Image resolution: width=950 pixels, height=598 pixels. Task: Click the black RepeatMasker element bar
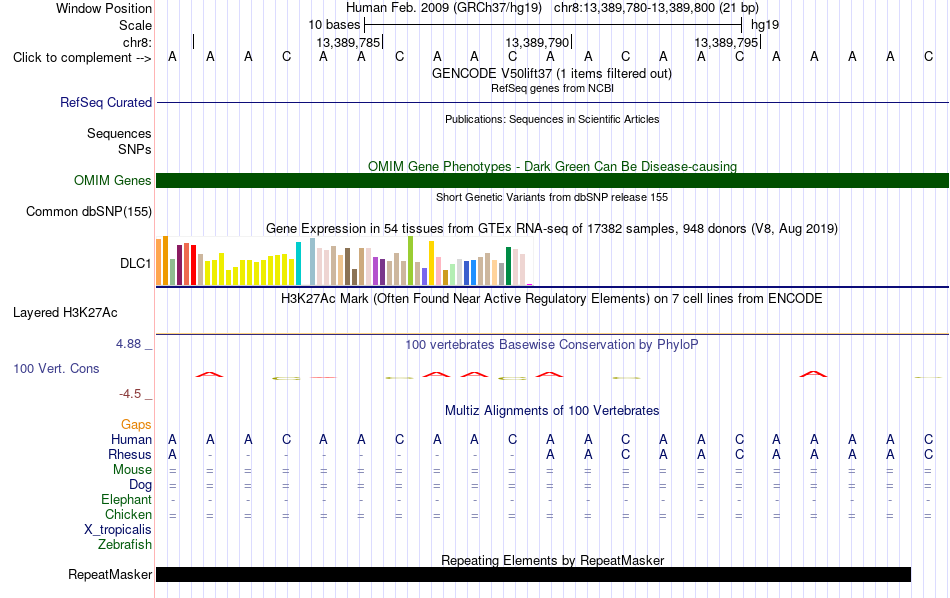(x=533, y=574)
